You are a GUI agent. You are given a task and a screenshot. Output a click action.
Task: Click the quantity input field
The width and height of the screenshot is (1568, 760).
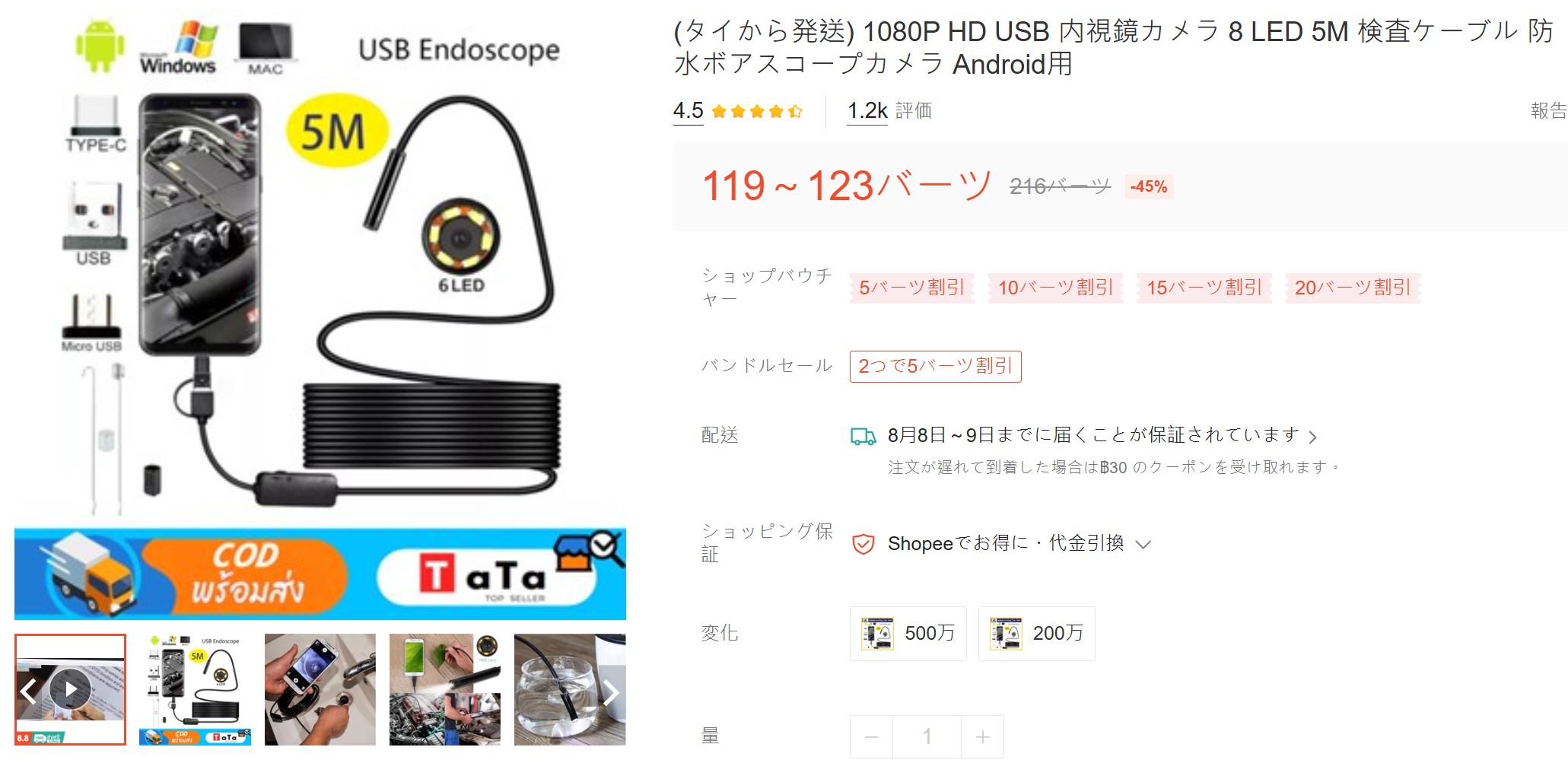tap(927, 736)
